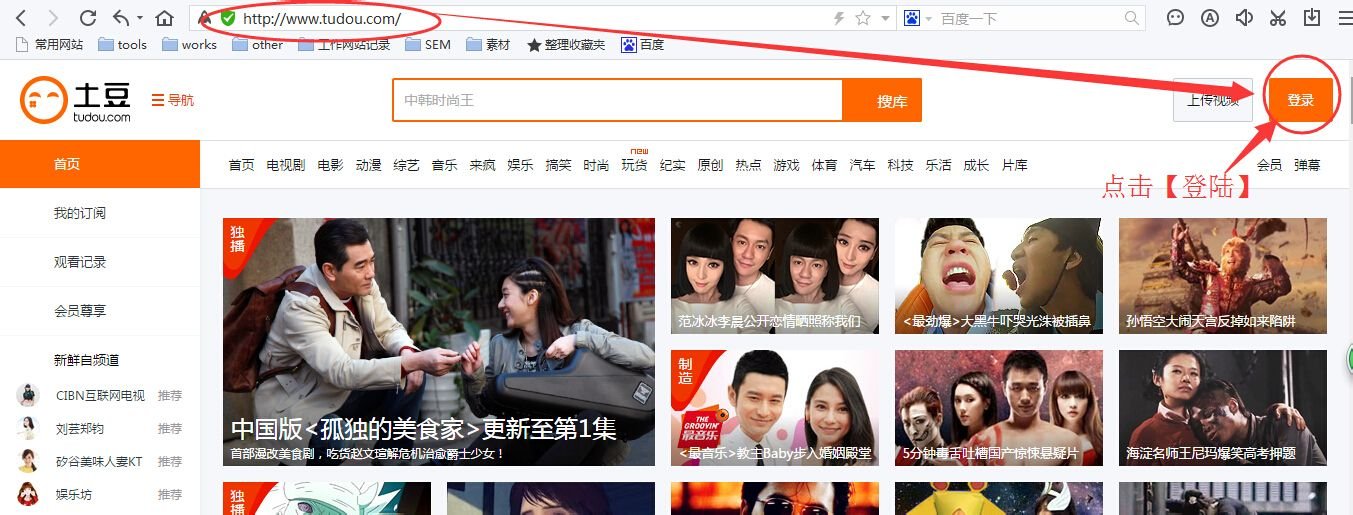The image size is (1353, 515).
Task: Click the green security shield icon
Action: point(228,18)
